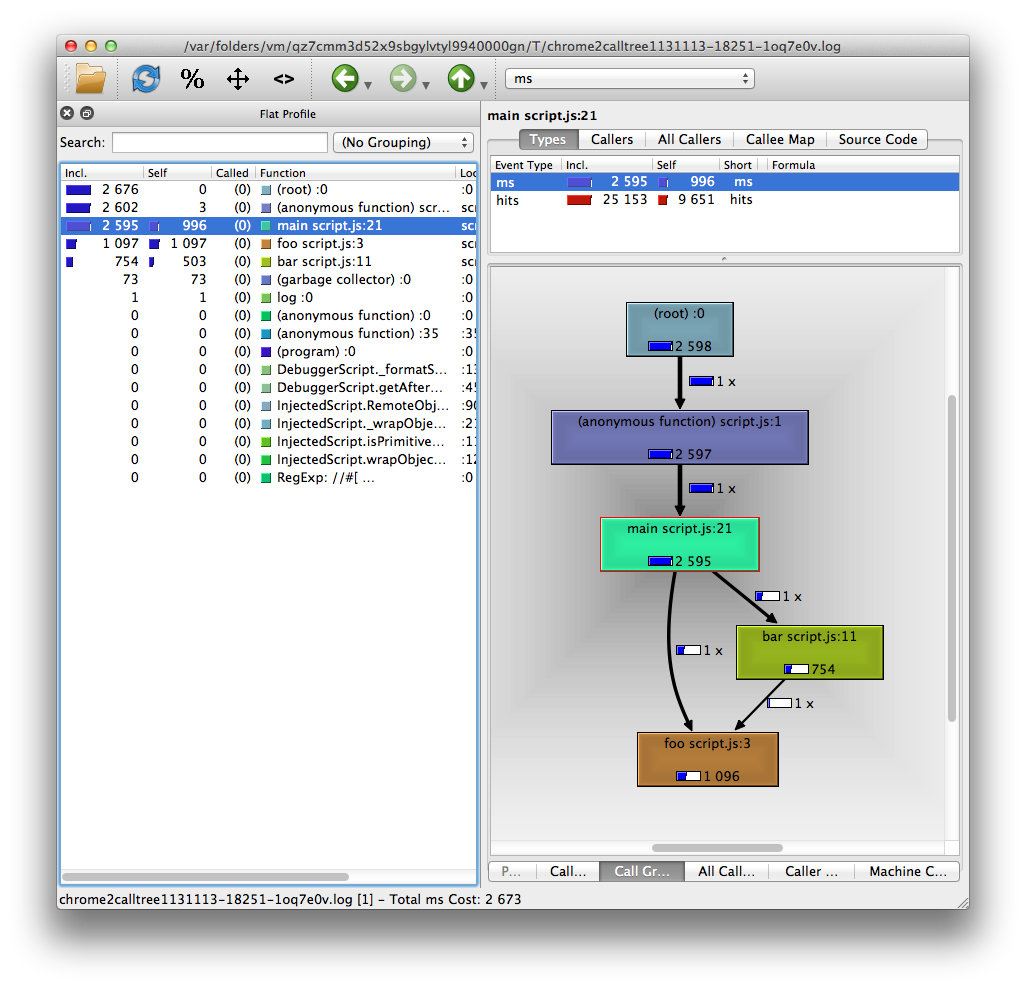
Task: Focus the Search input field
Action: 220,142
